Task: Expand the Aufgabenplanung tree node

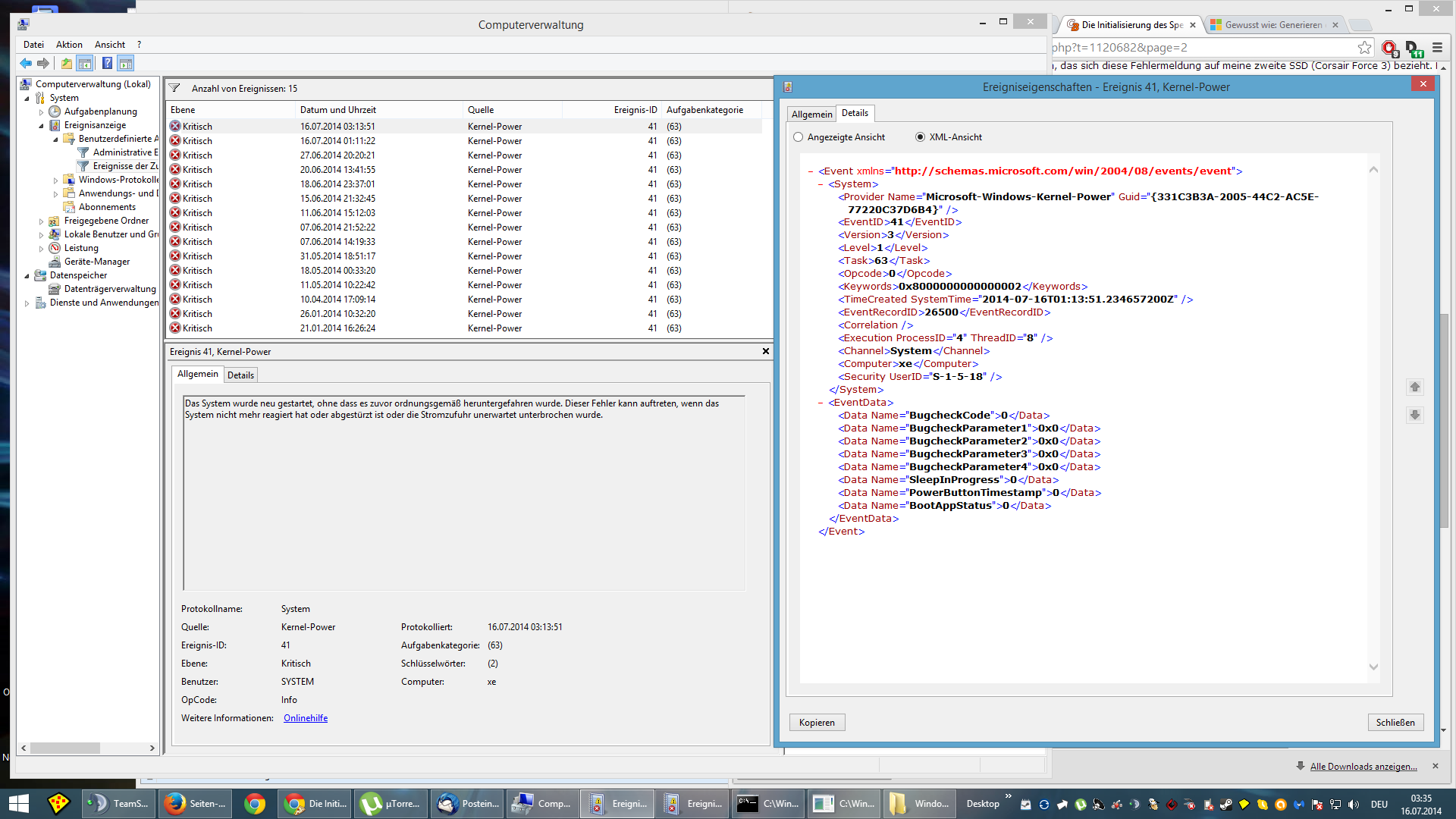Action: pos(42,112)
